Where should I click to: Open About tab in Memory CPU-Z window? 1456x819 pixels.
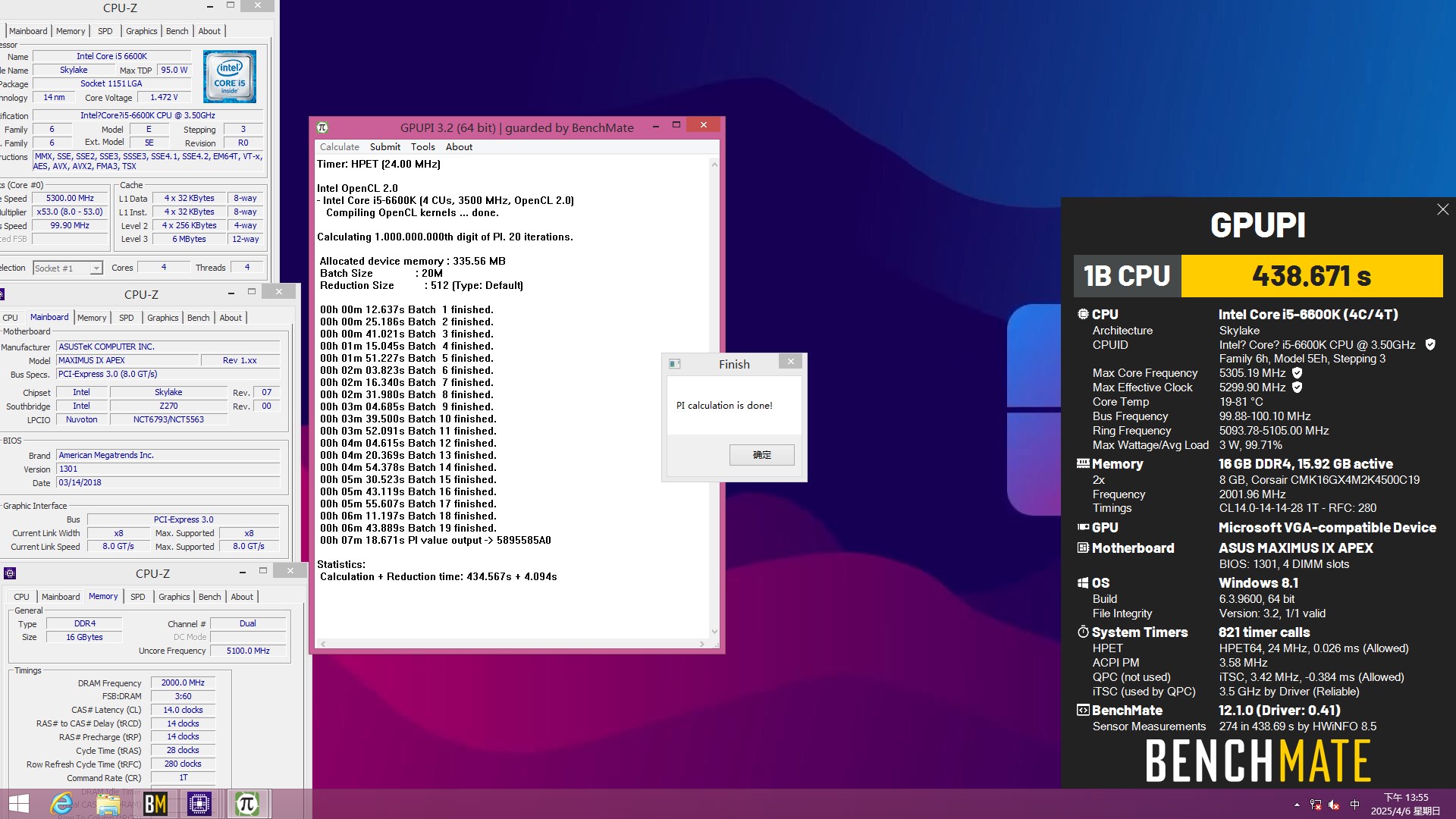click(x=242, y=597)
